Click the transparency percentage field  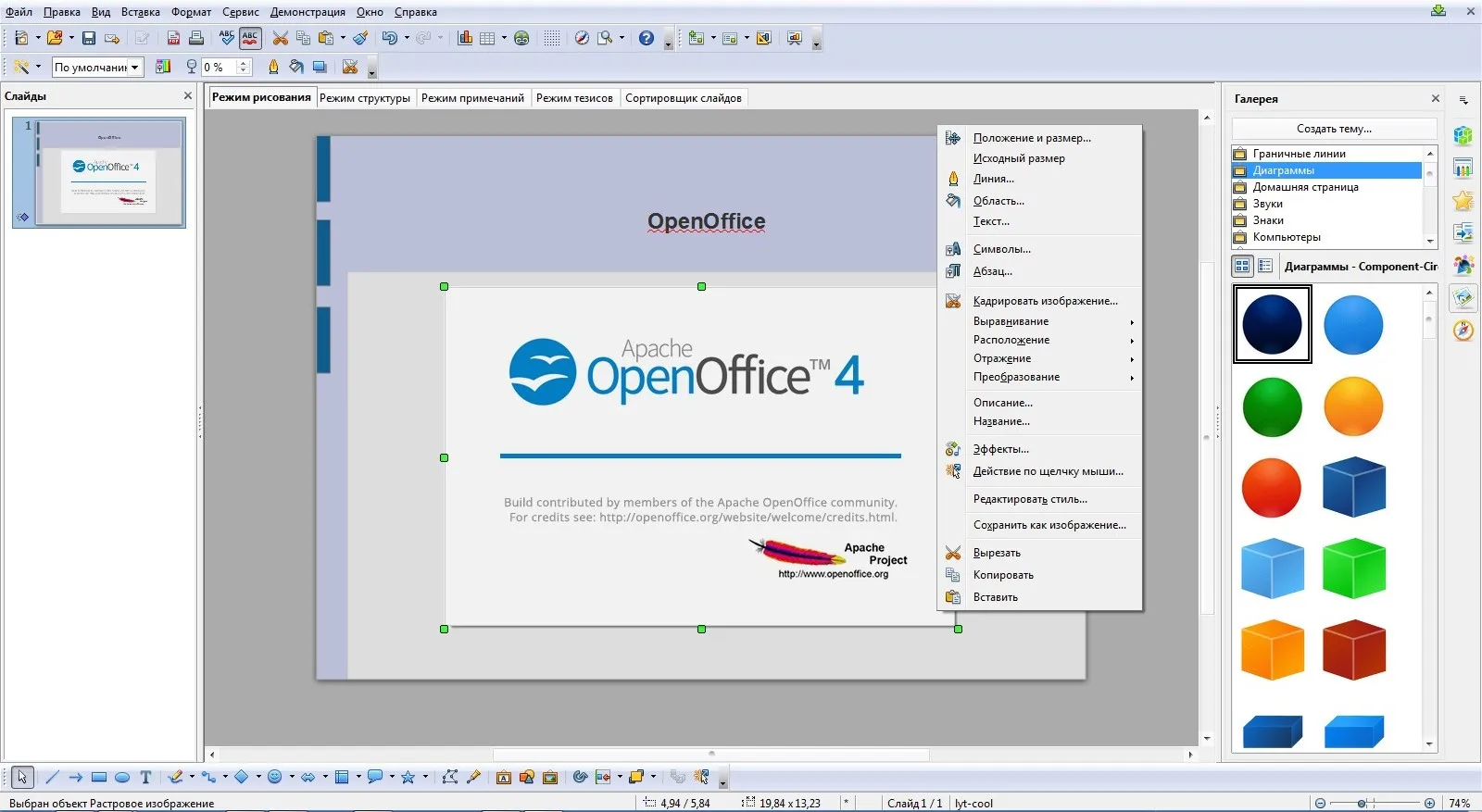point(220,67)
